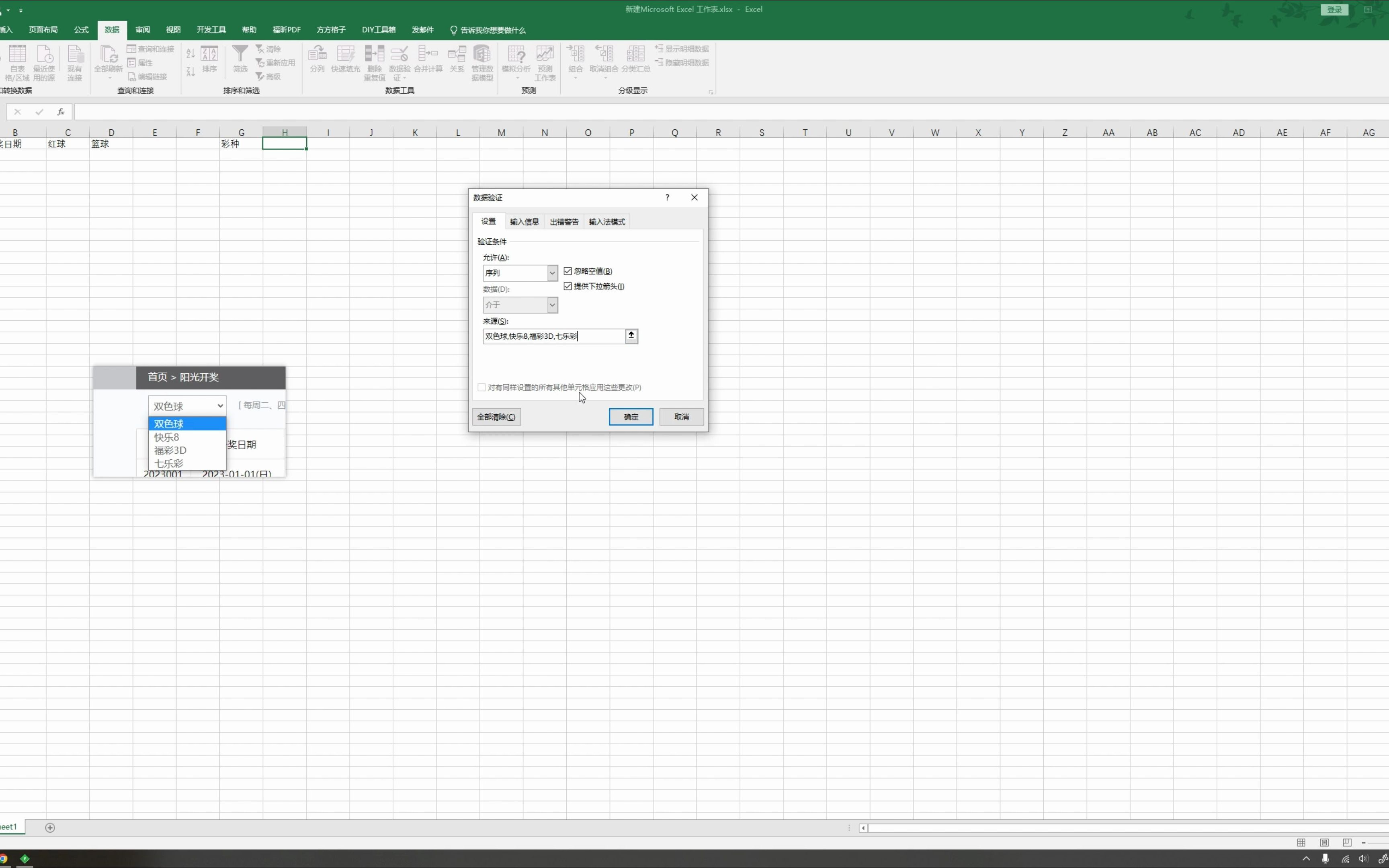
Task: Select column H header
Action: (285, 132)
